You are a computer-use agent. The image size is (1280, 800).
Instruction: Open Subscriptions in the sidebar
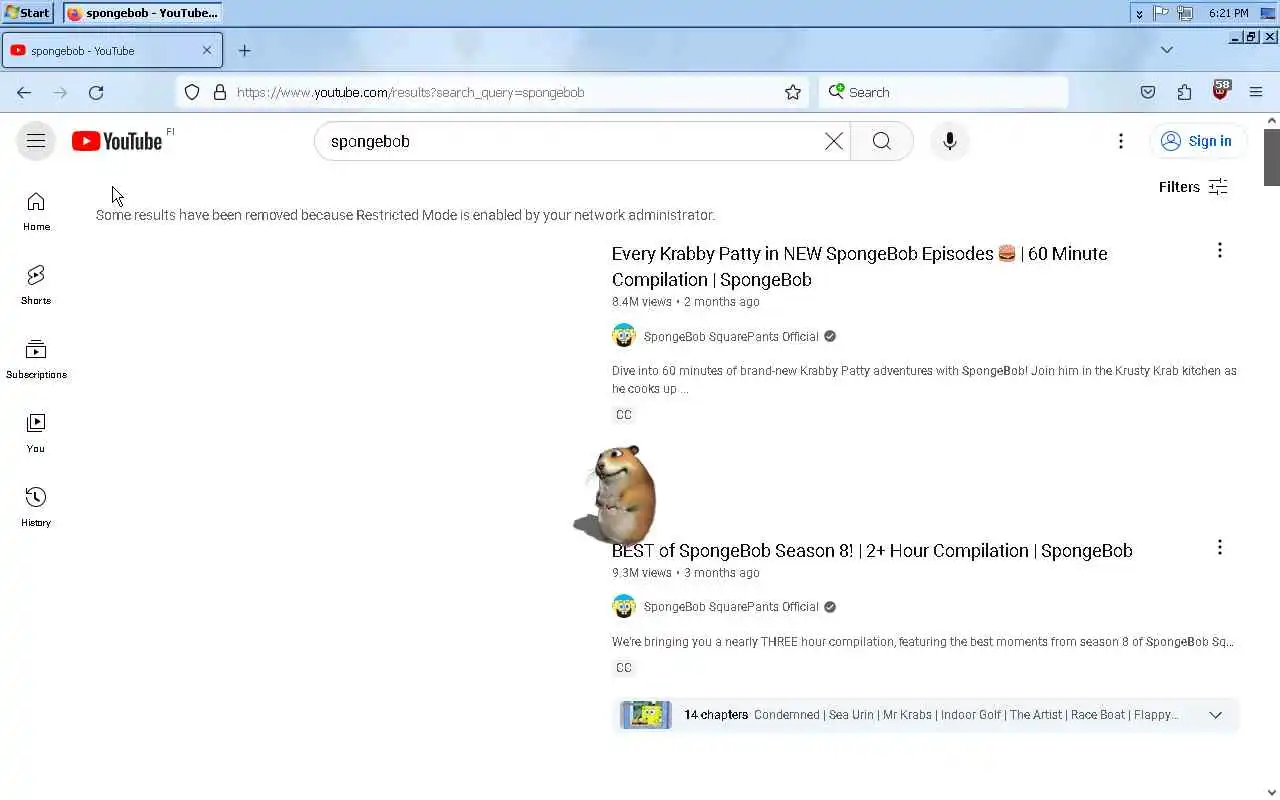point(36,359)
